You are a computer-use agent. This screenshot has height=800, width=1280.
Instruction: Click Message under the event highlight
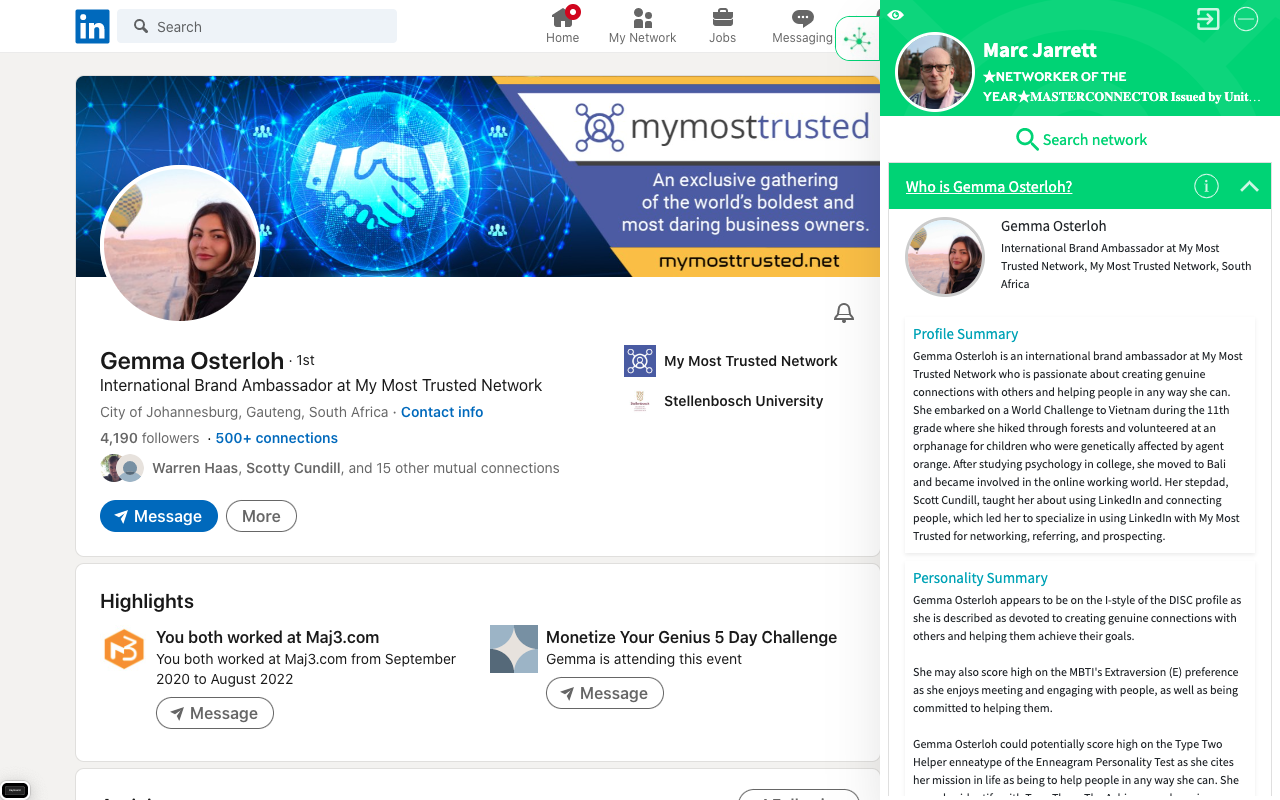[605, 693]
